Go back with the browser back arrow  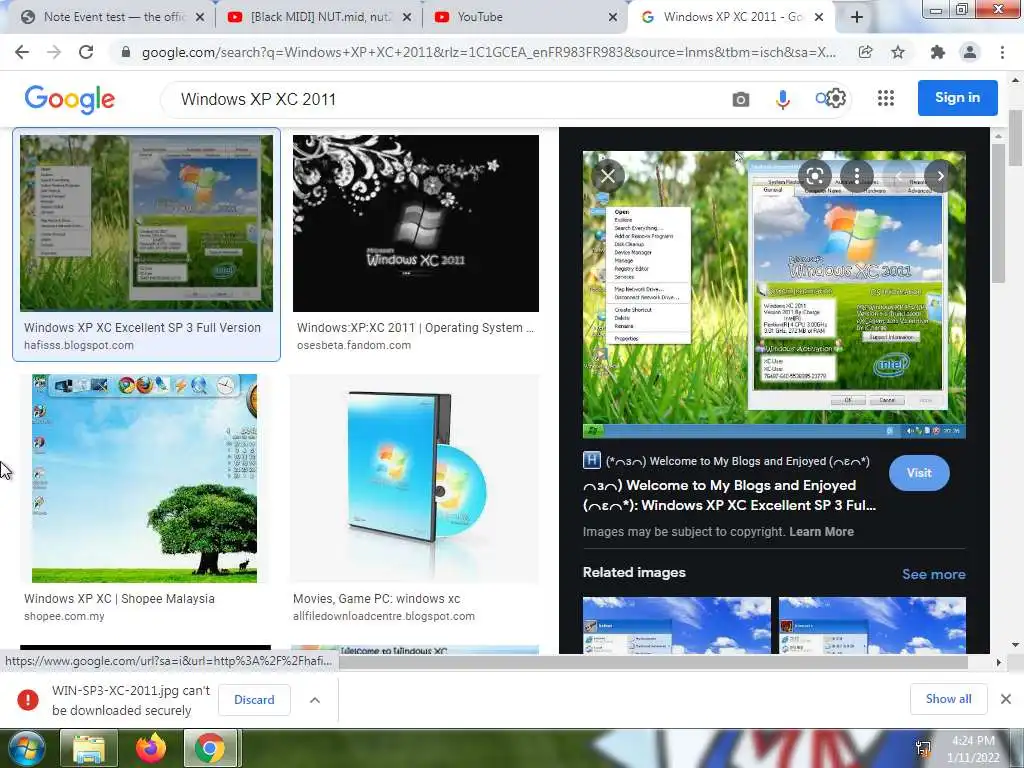22,52
